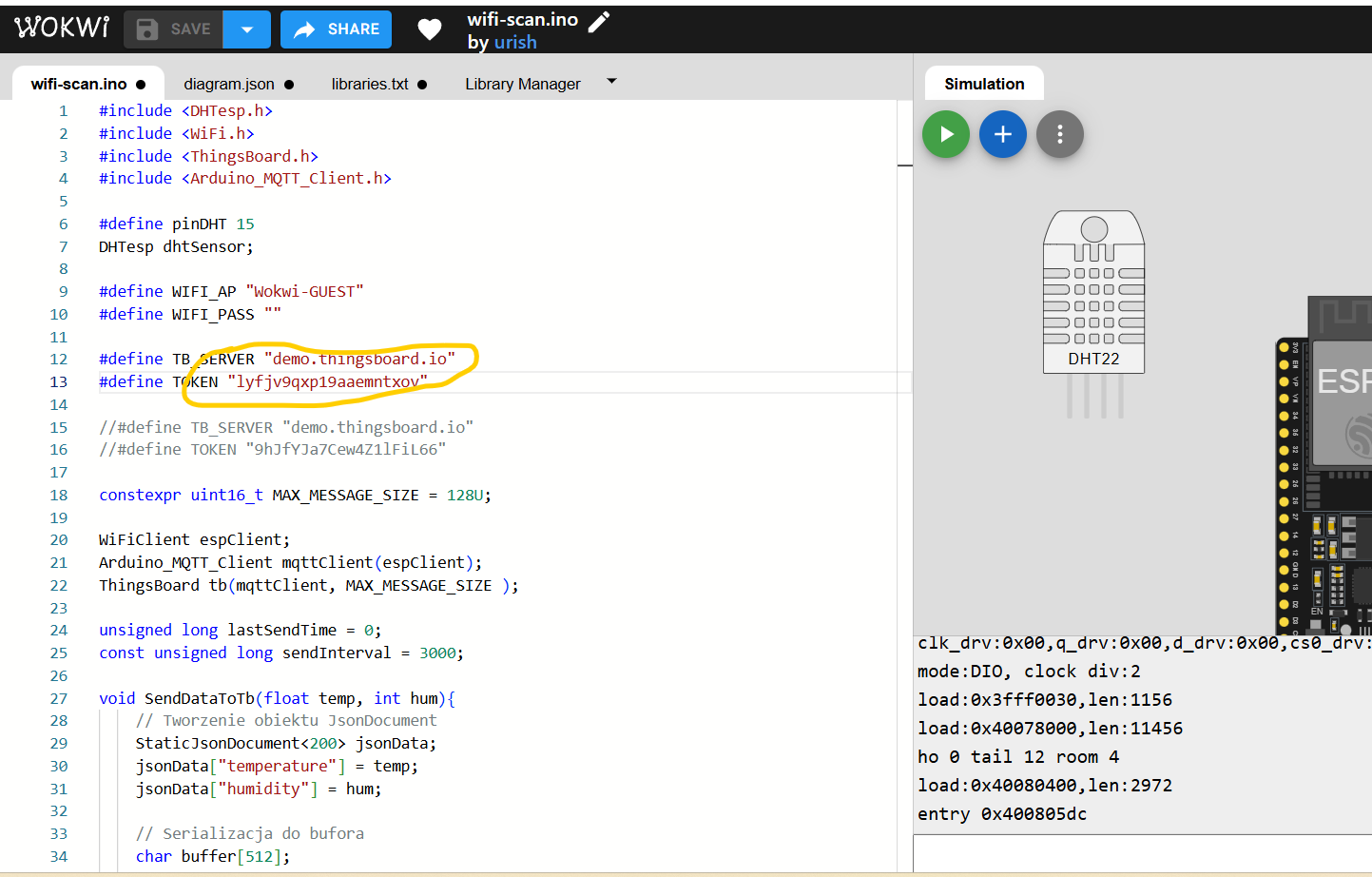Click the text '#define WIFI_PASS'
Screen dimensions: 1372x877
[177, 314]
